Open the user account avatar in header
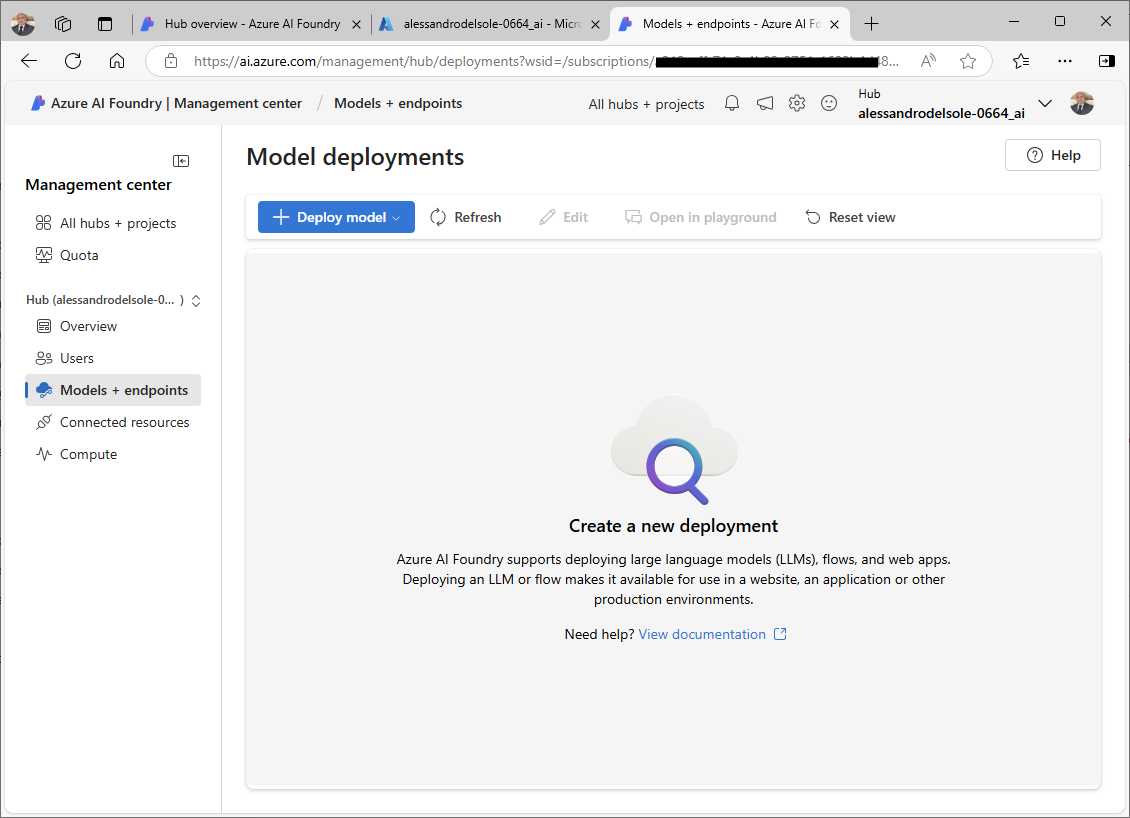The image size is (1130, 818). coord(1082,103)
